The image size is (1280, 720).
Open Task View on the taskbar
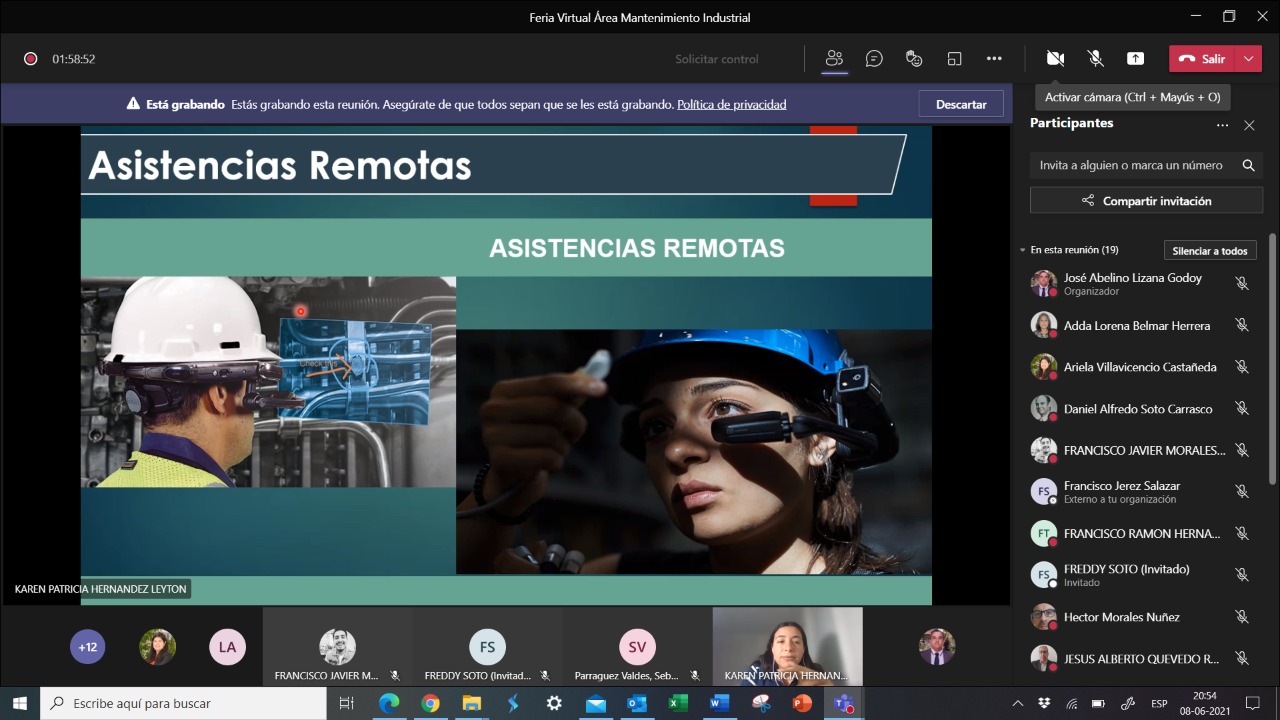[346, 703]
